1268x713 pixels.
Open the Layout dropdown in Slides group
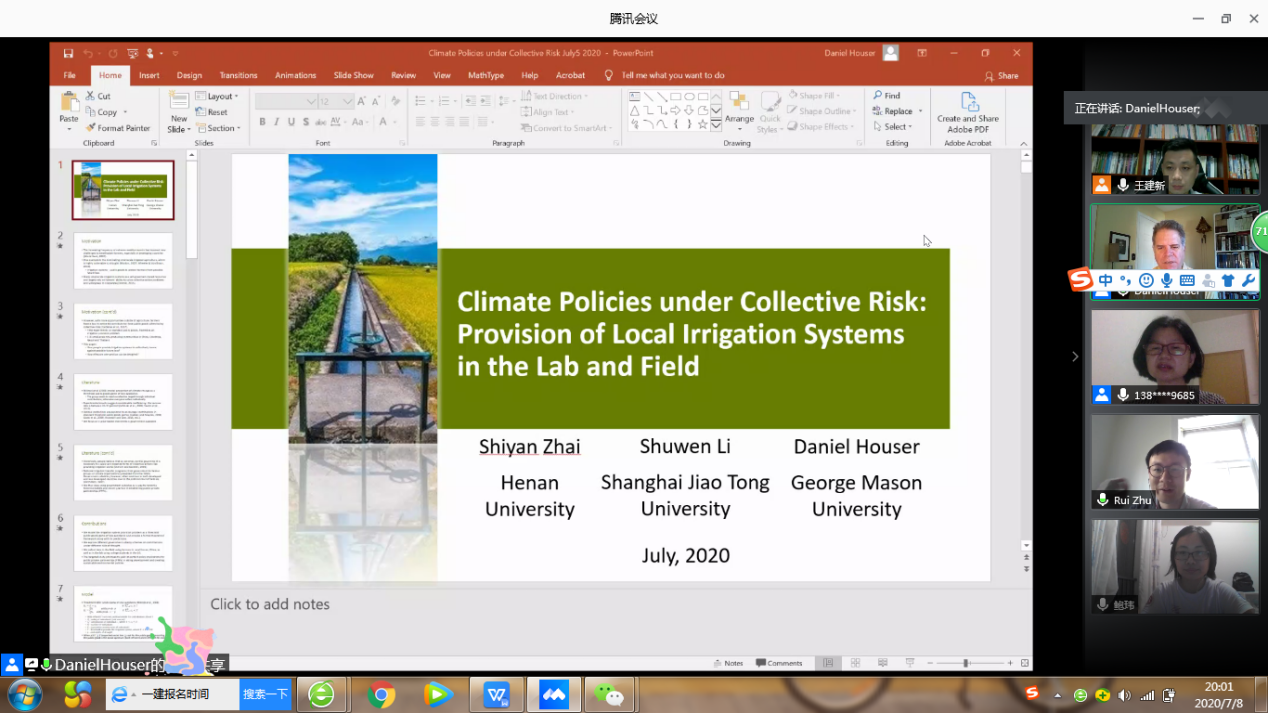(219, 96)
